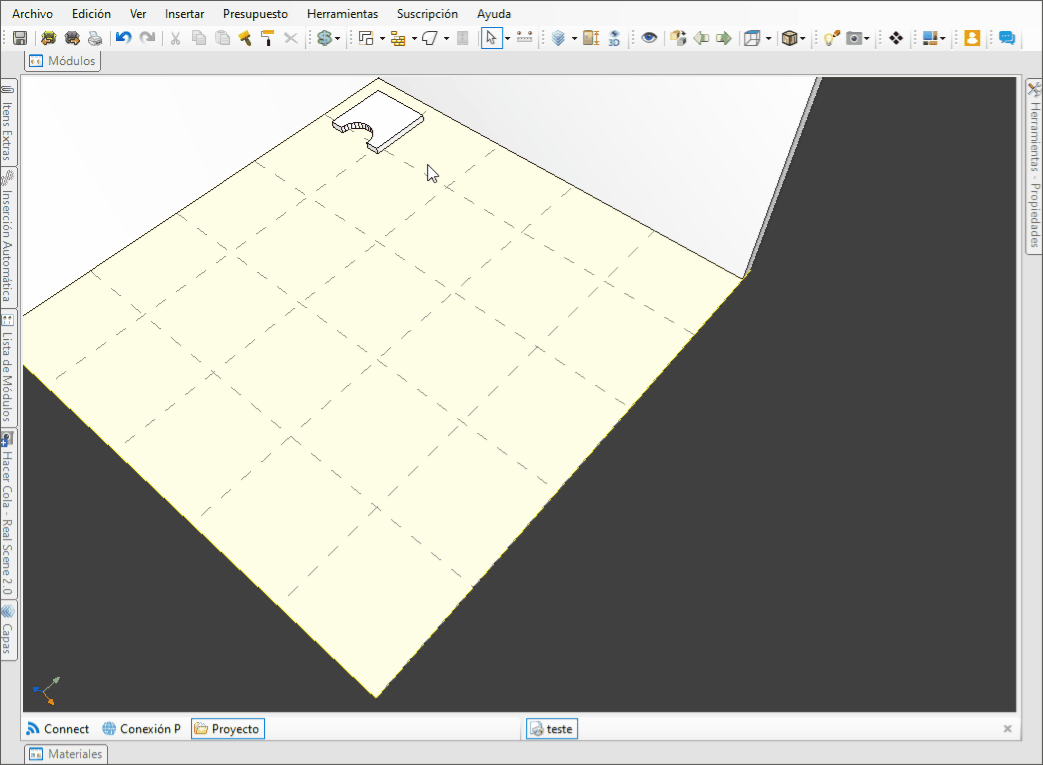Open the blue chat bubbles icon
The height and width of the screenshot is (765, 1043).
(1007, 38)
